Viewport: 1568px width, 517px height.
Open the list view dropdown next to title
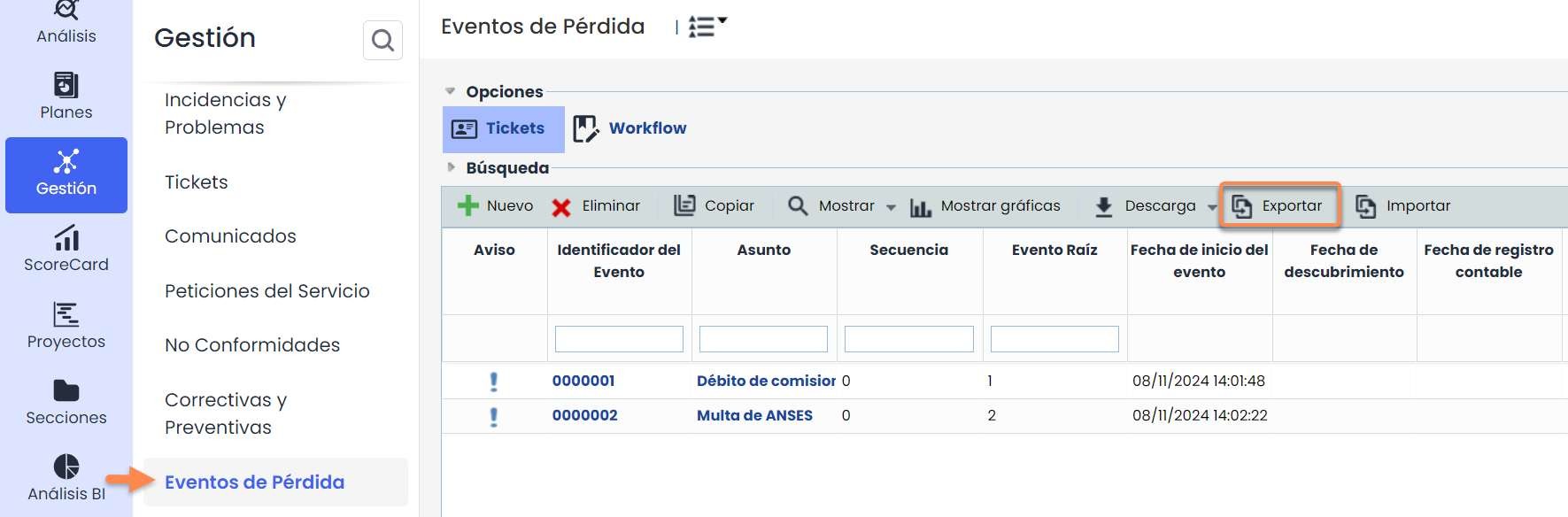click(707, 27)
